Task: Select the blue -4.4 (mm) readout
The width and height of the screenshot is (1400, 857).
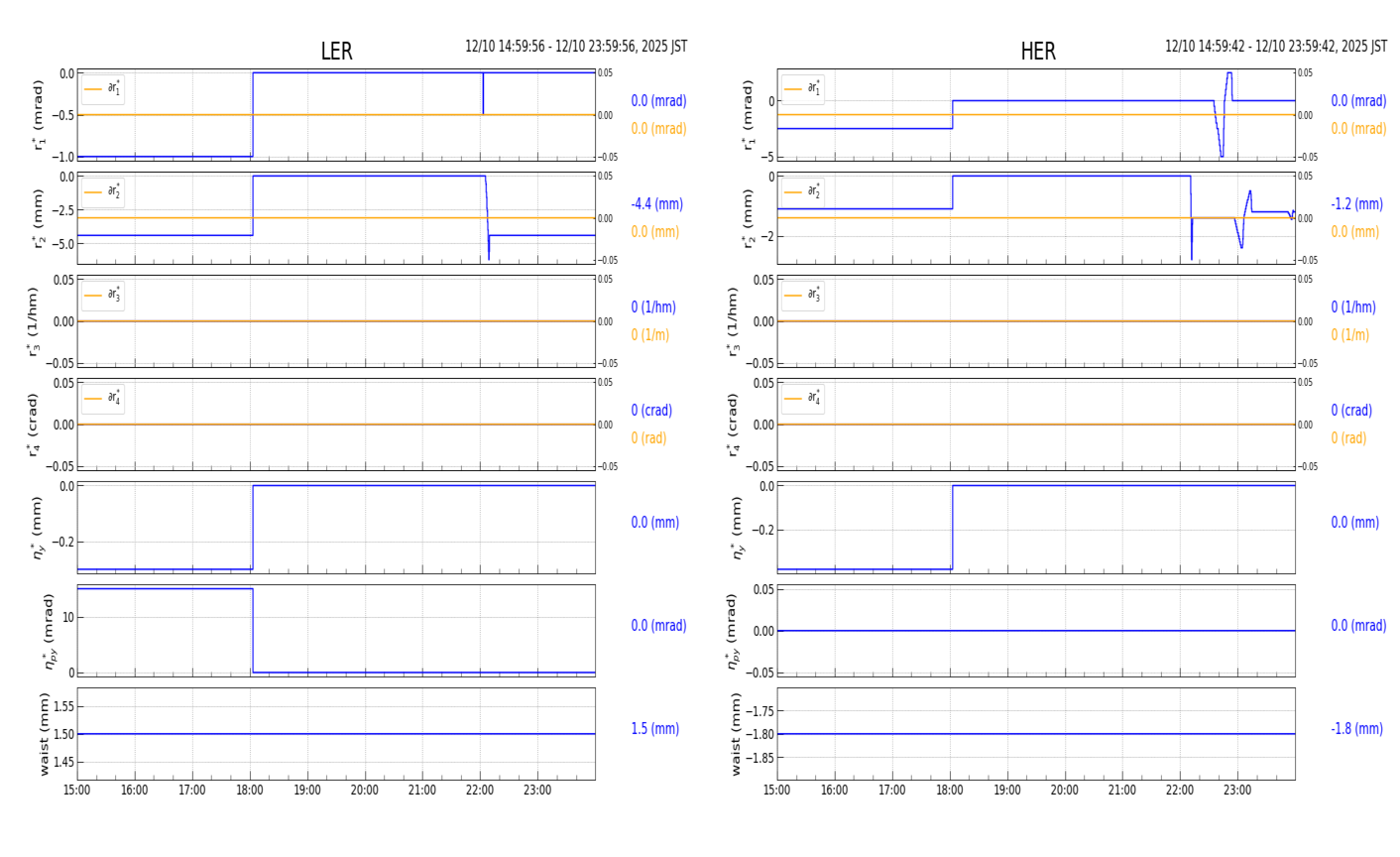Action: 657,204
